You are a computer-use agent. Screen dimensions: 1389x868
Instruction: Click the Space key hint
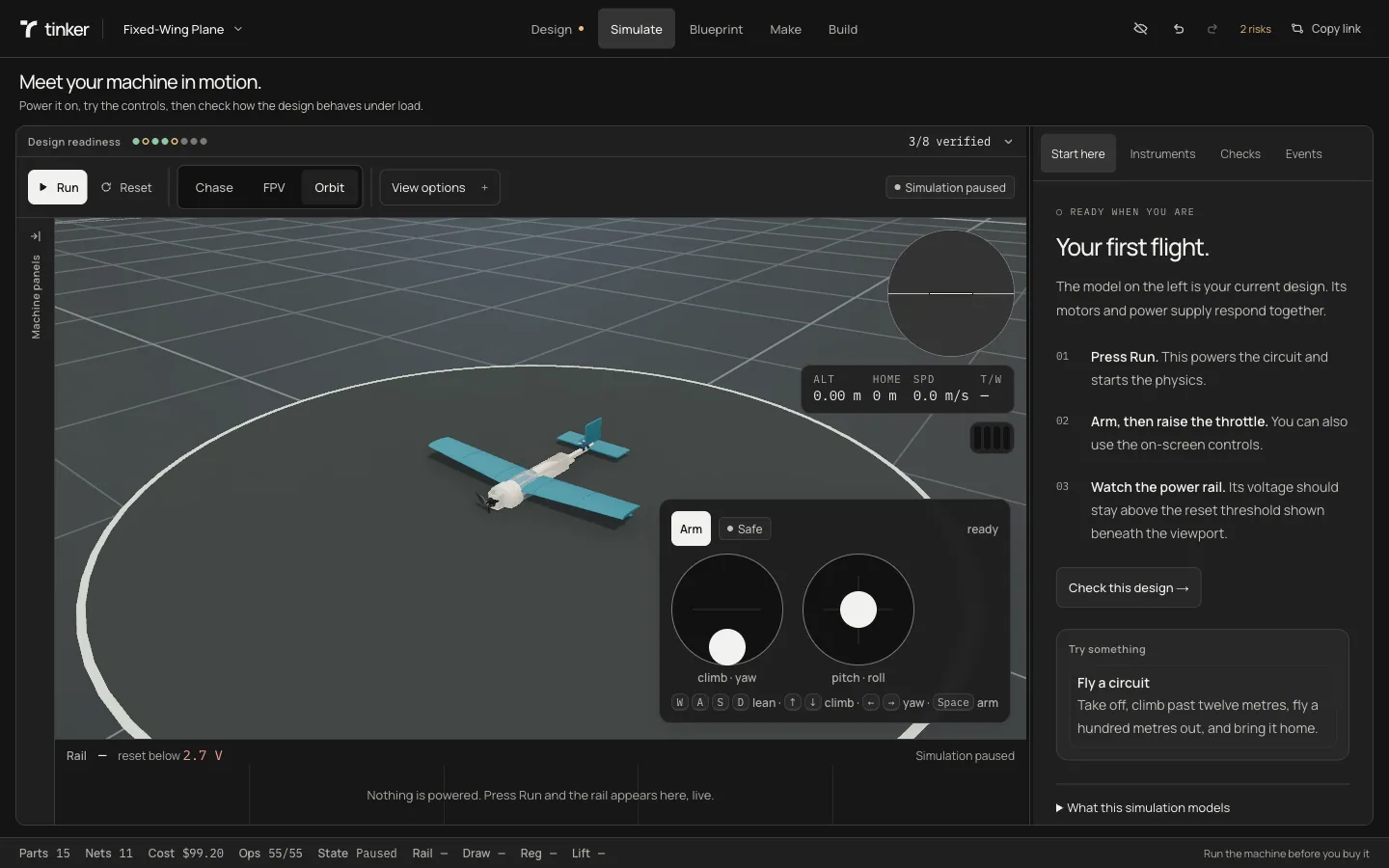[x=953, y=702]
